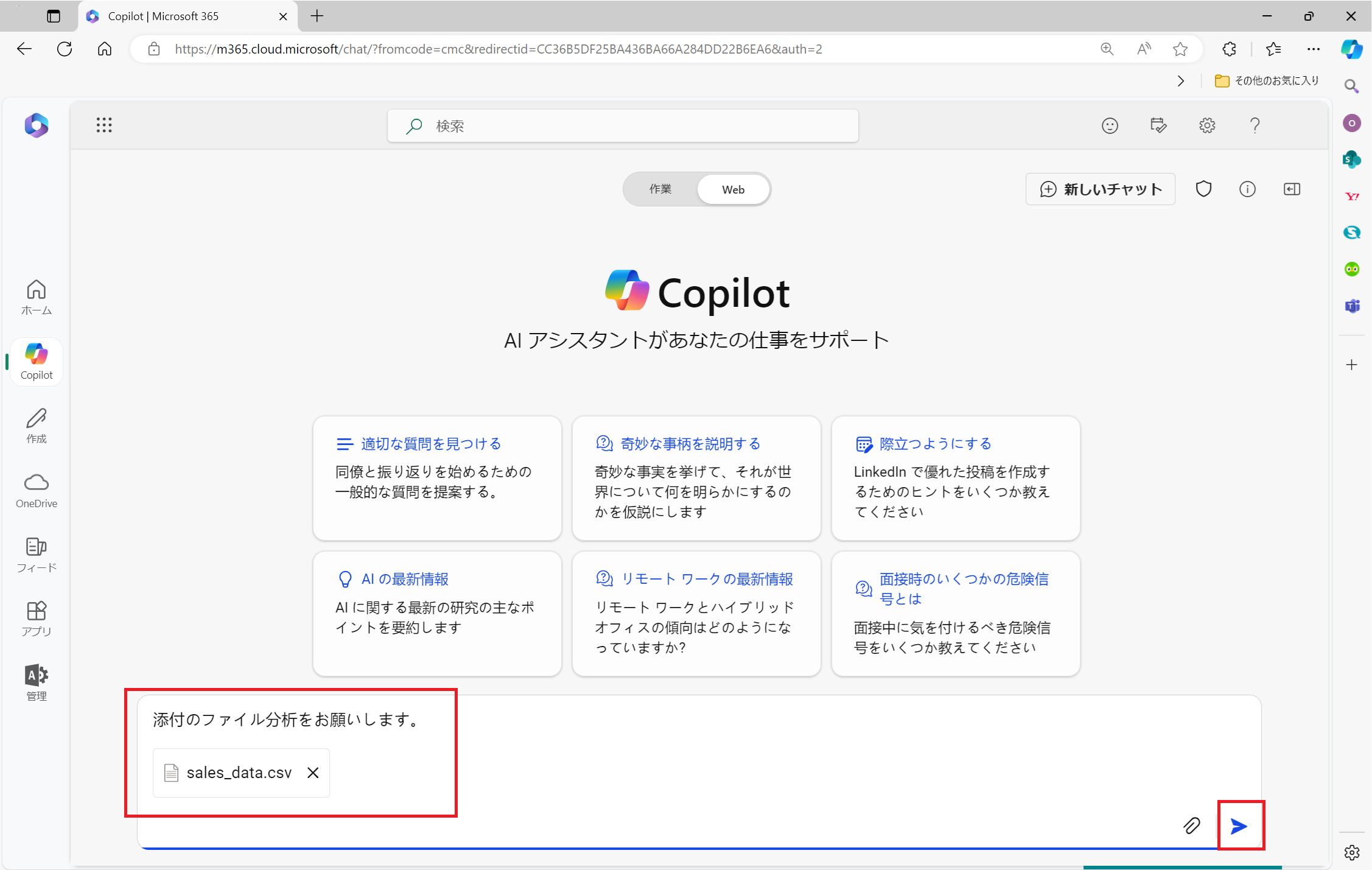Open browser settings and more menu

tap(1314, 49)
